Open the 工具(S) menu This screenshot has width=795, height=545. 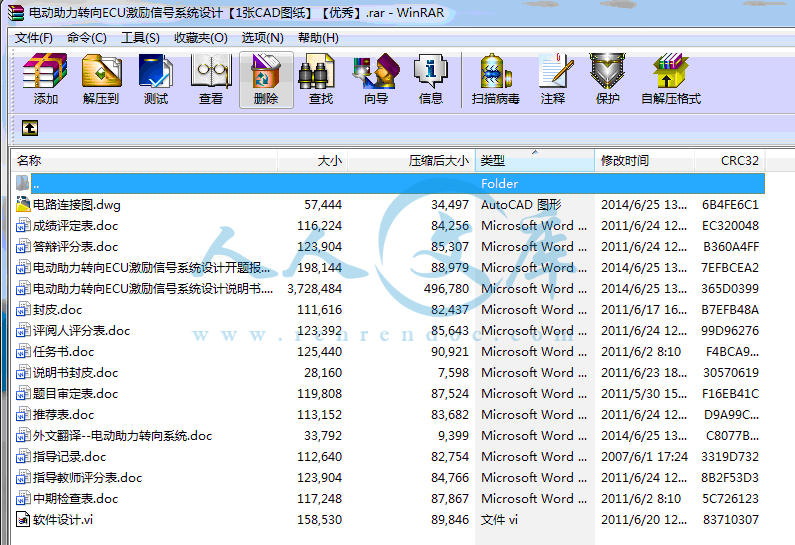pos(140,38)
